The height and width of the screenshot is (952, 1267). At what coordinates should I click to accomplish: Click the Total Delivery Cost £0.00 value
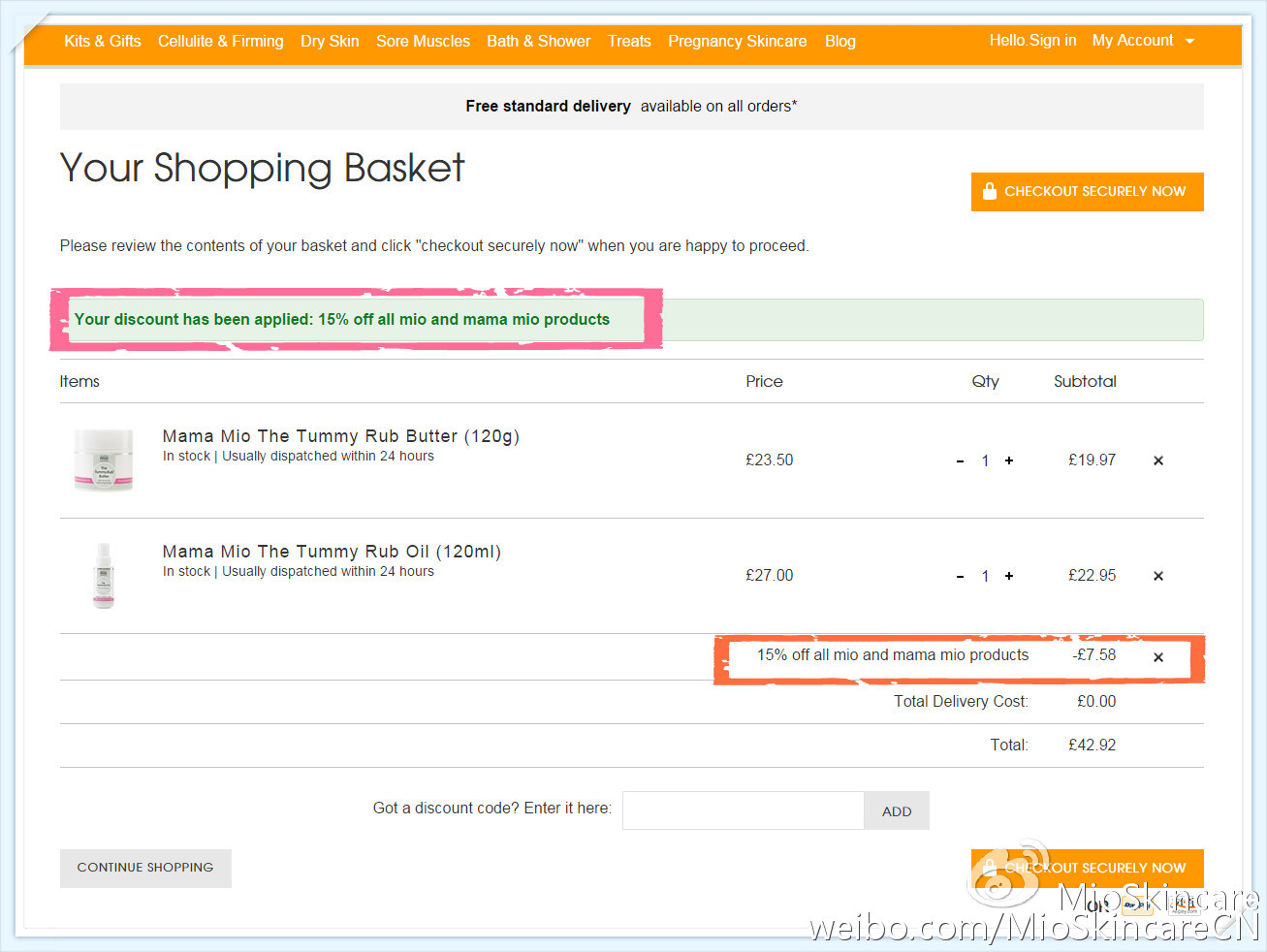pyautogui.click(x=1096, y=701)
